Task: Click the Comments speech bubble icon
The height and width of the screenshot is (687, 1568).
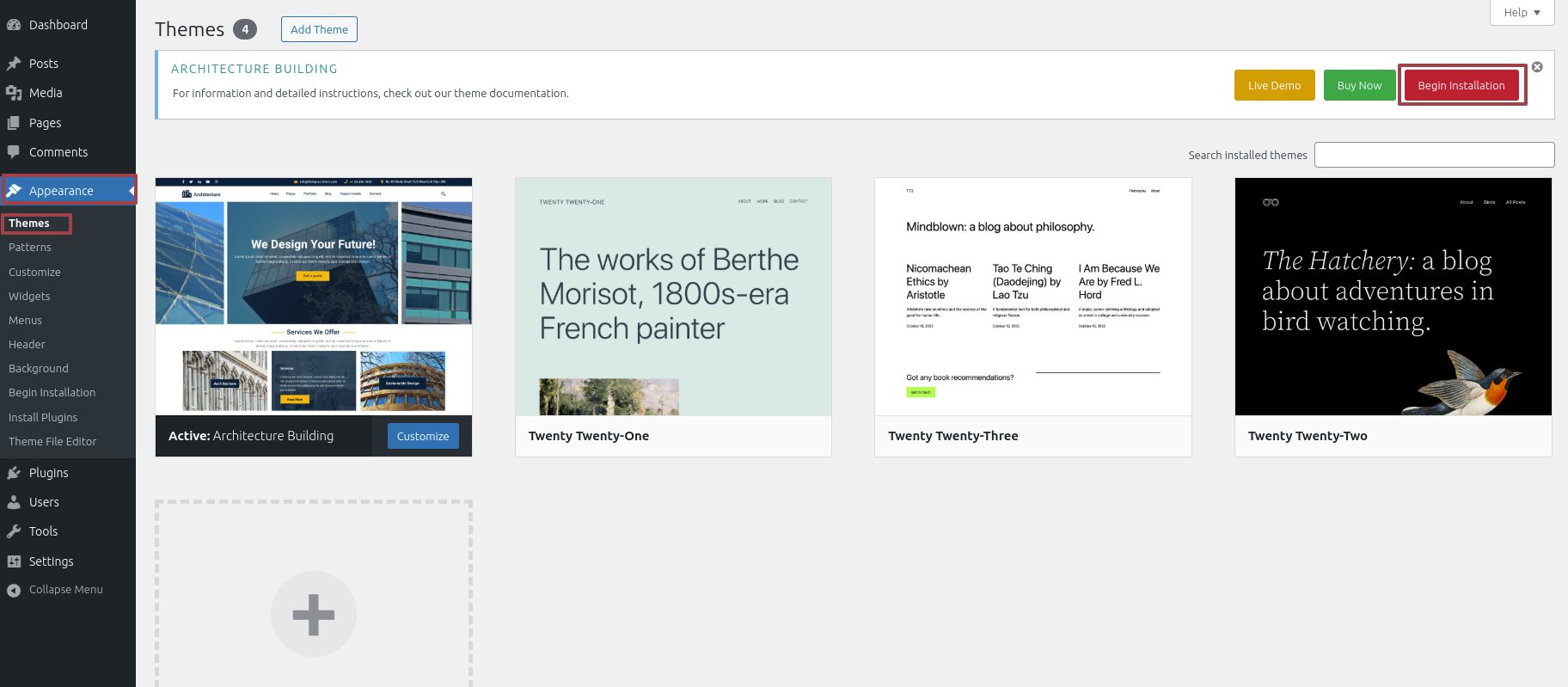Action: coord(14,152)
